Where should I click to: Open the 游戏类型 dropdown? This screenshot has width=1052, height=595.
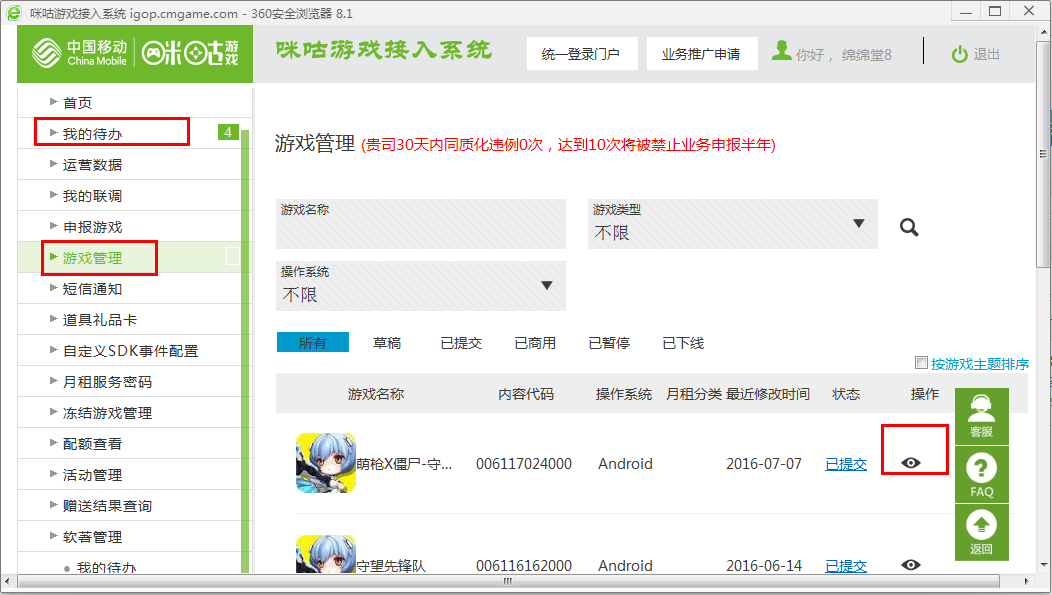click(733, 224)
